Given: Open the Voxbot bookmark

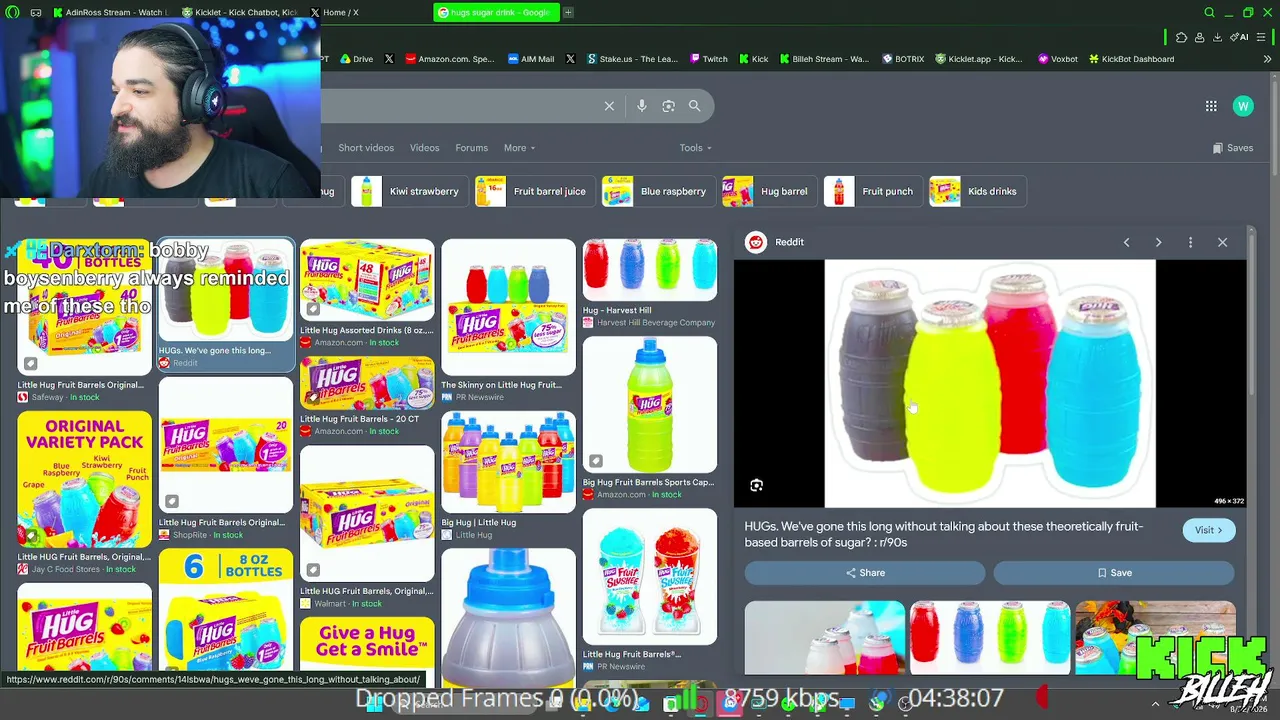Looking at the screenshot, I should click(1058, 59).
